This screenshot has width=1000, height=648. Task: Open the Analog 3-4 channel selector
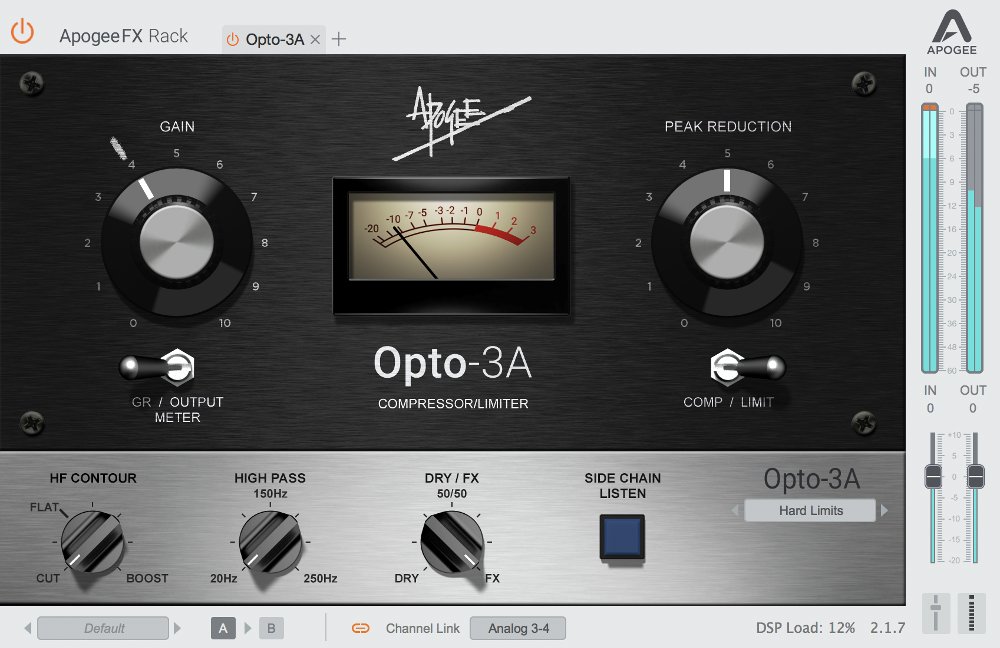pos(517,628)
